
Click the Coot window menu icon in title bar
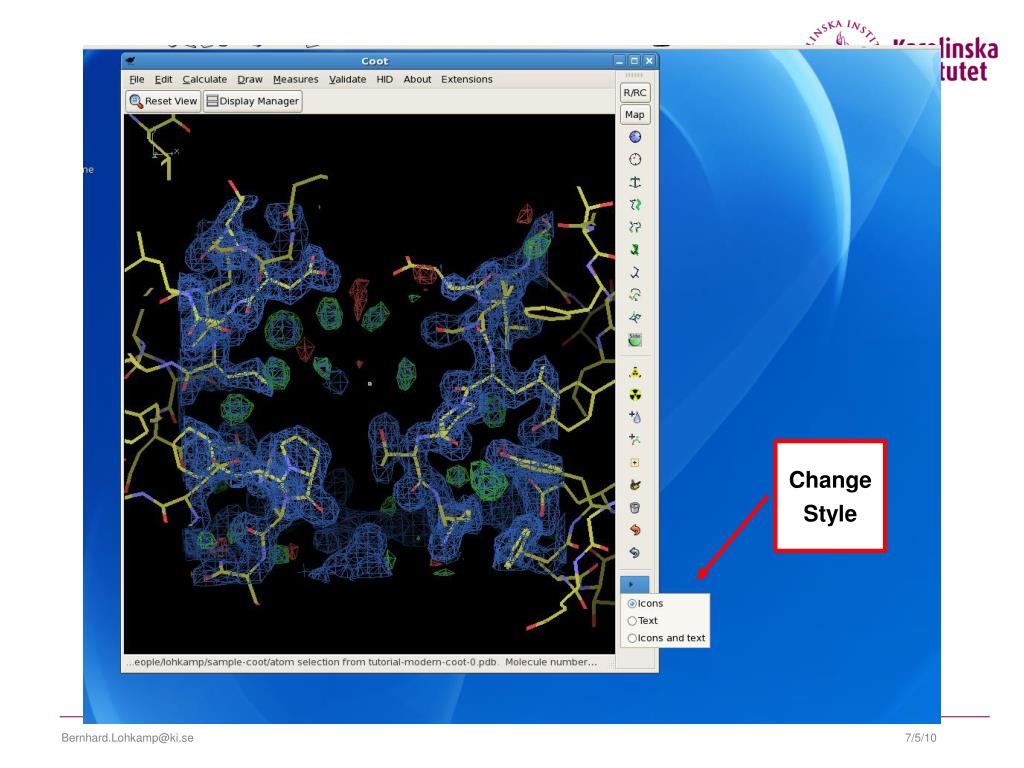tap(130, 61)
